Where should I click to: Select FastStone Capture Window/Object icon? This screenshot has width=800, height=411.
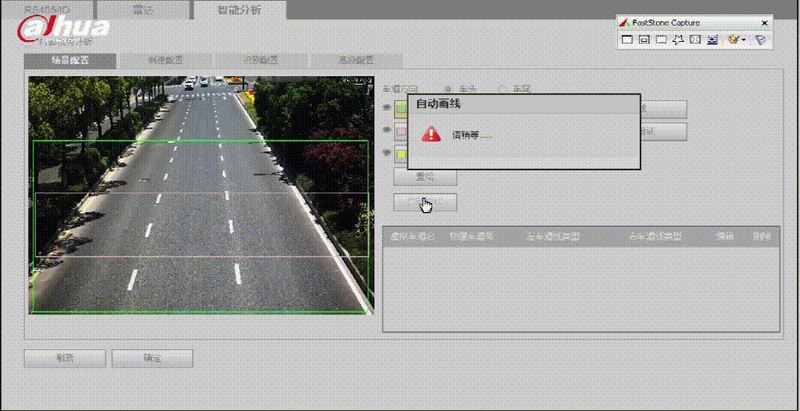(645, 40)
